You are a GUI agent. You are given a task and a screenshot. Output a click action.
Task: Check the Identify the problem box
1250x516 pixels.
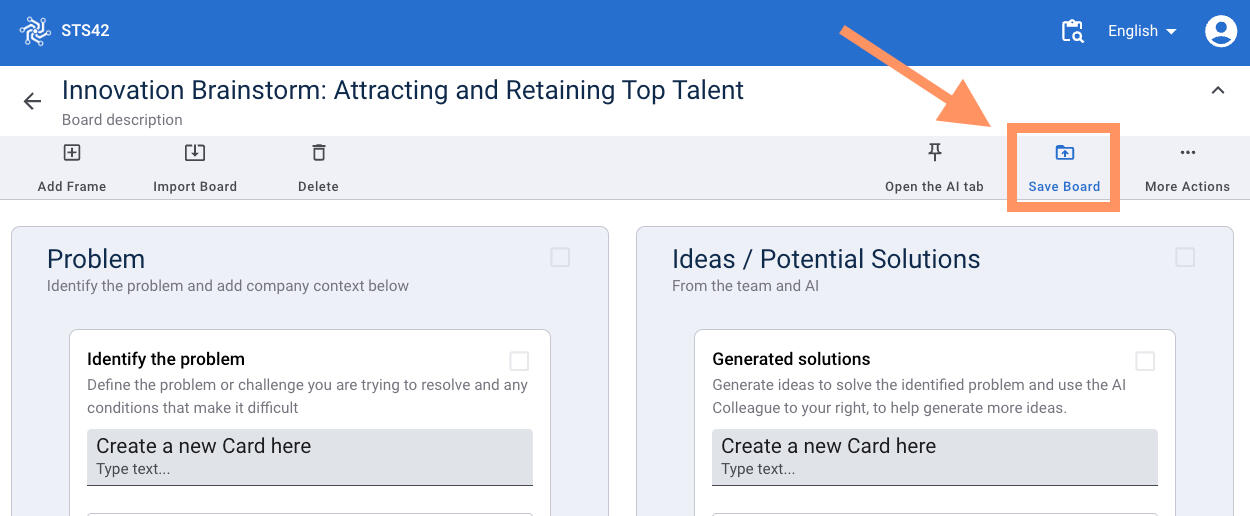click(x=519, y=361)
